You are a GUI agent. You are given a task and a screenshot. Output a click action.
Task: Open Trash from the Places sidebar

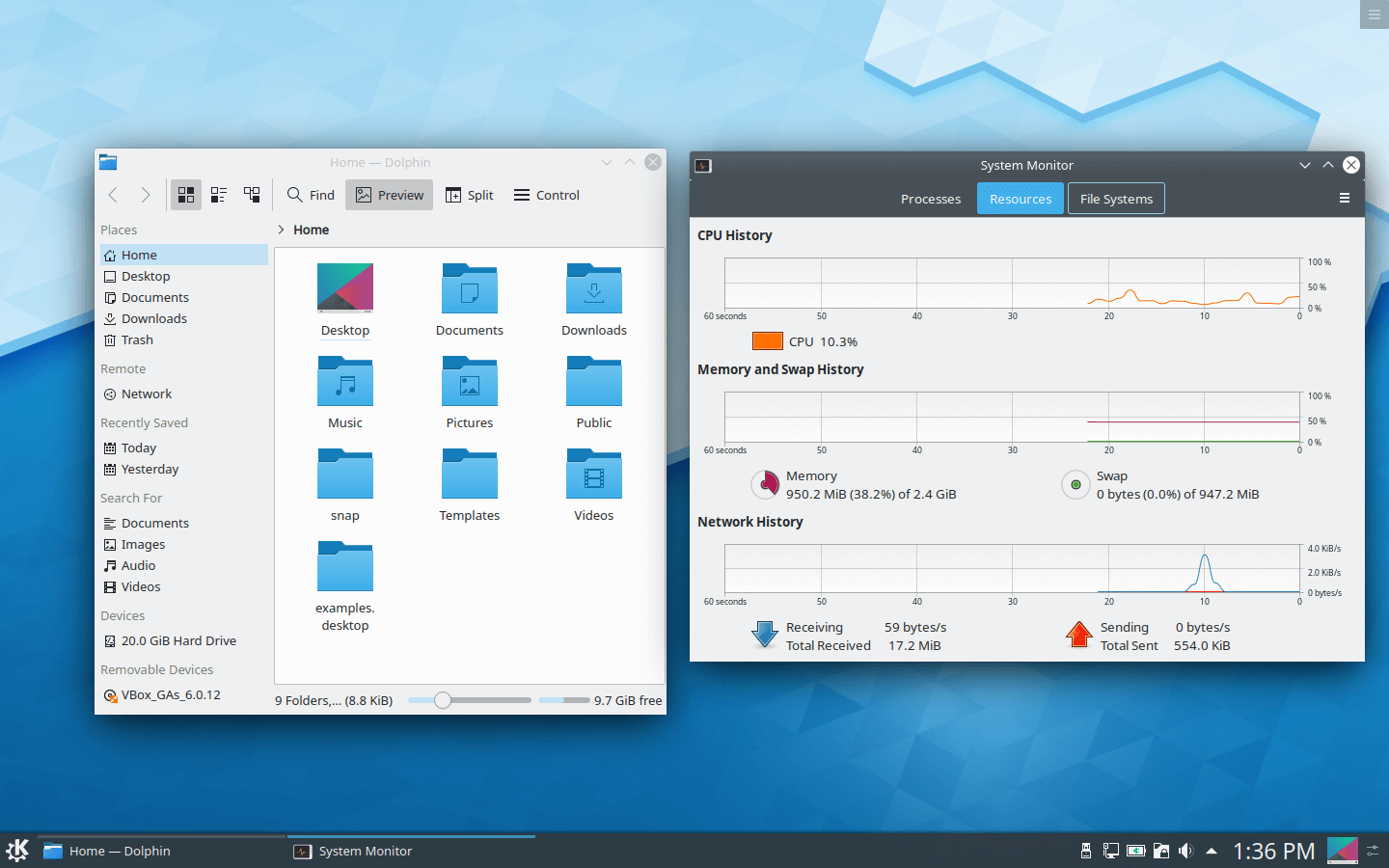(136, 339)
